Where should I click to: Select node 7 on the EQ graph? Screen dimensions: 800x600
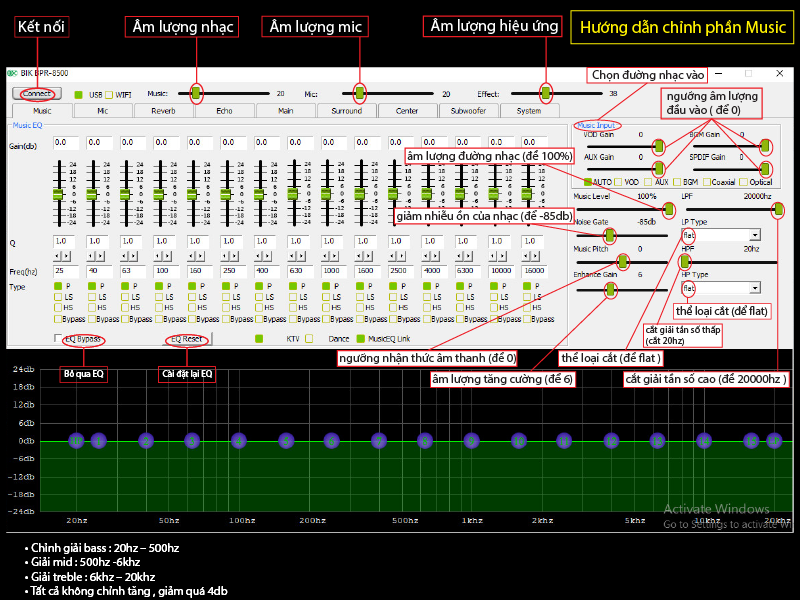coord(379,441)
